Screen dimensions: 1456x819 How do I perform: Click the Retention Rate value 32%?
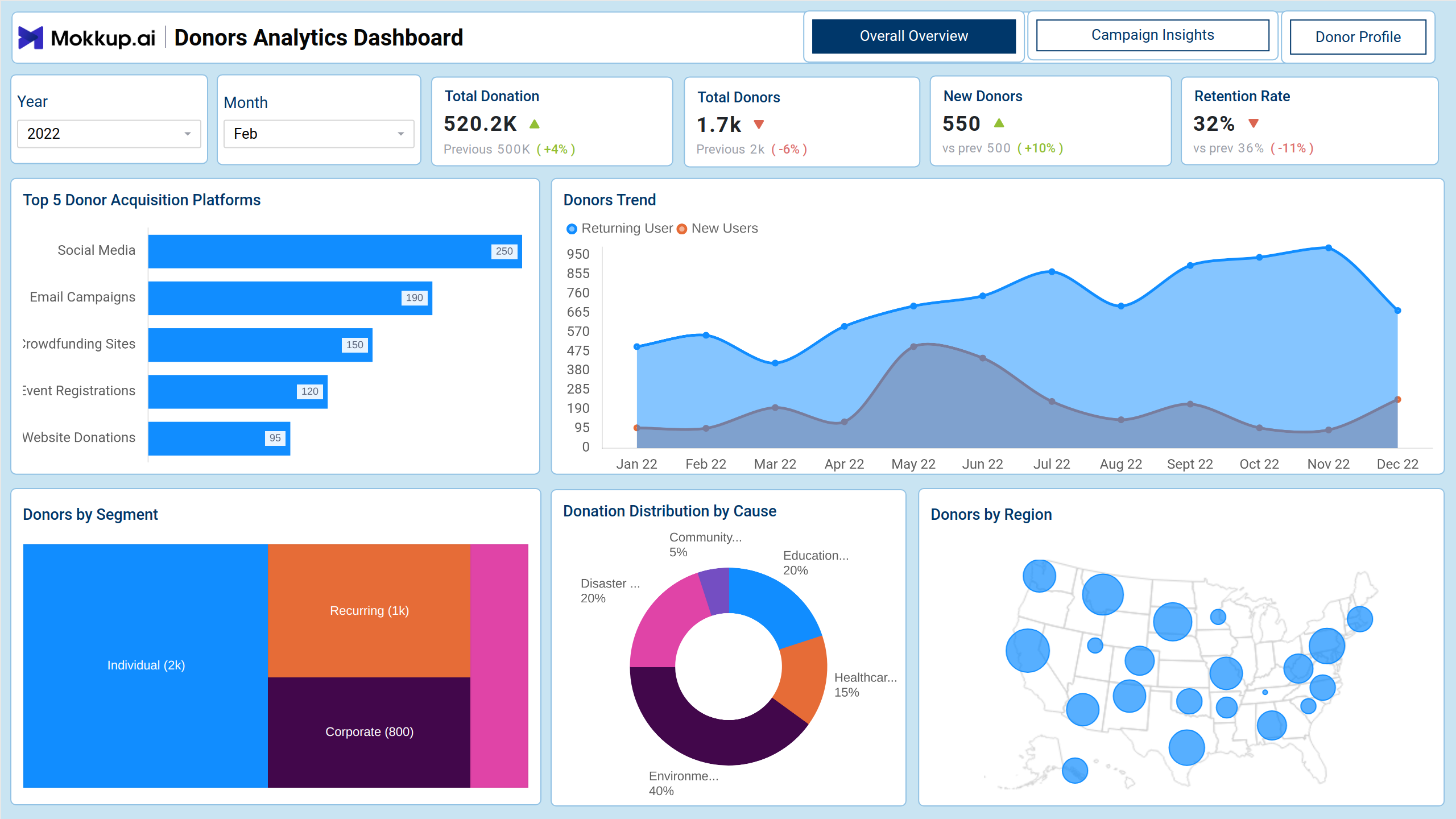tap(1214, 123)
